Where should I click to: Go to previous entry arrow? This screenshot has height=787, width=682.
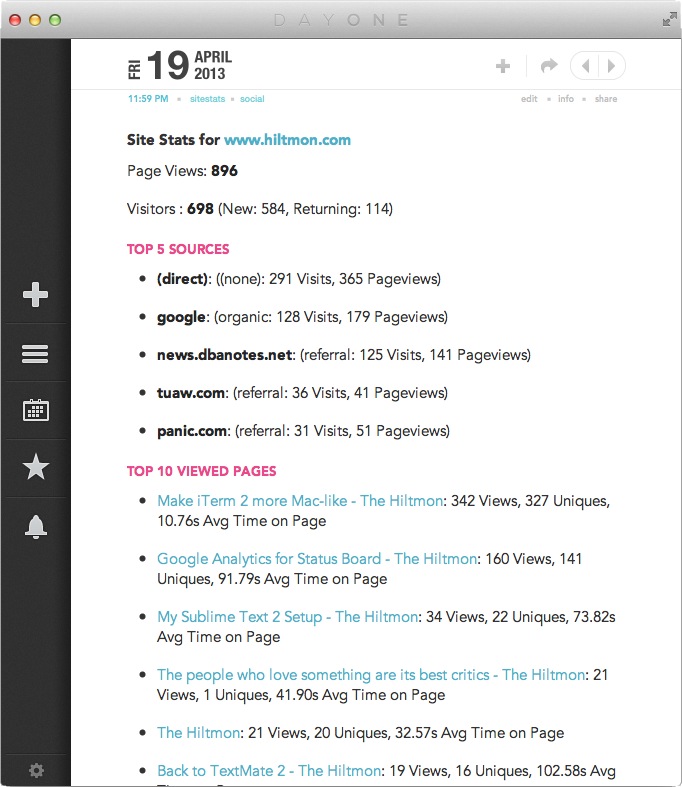click(x=585, y=66)
